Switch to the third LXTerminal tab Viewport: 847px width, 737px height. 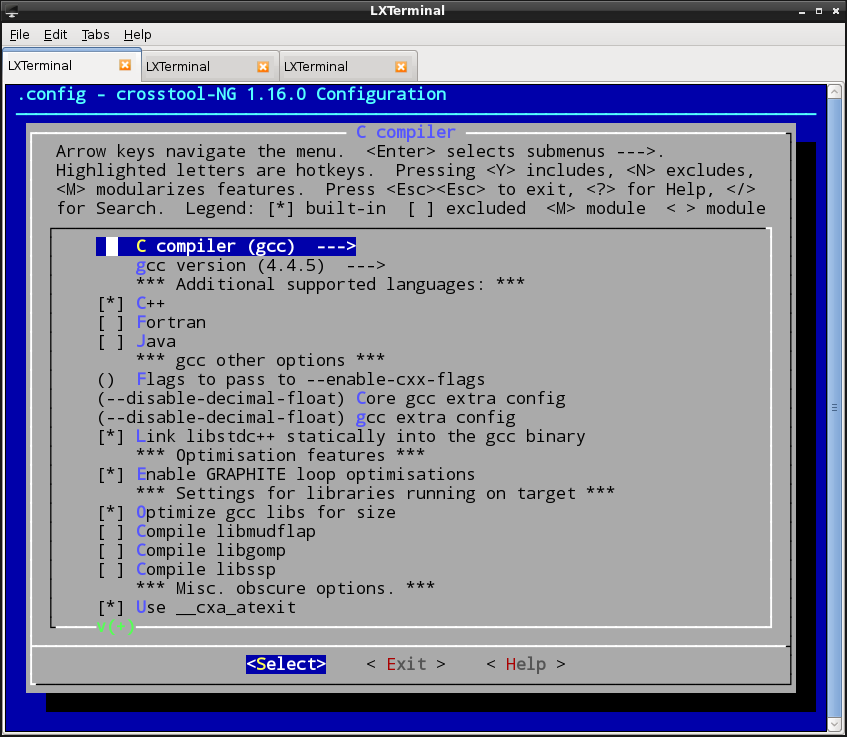tap(349, 66)
